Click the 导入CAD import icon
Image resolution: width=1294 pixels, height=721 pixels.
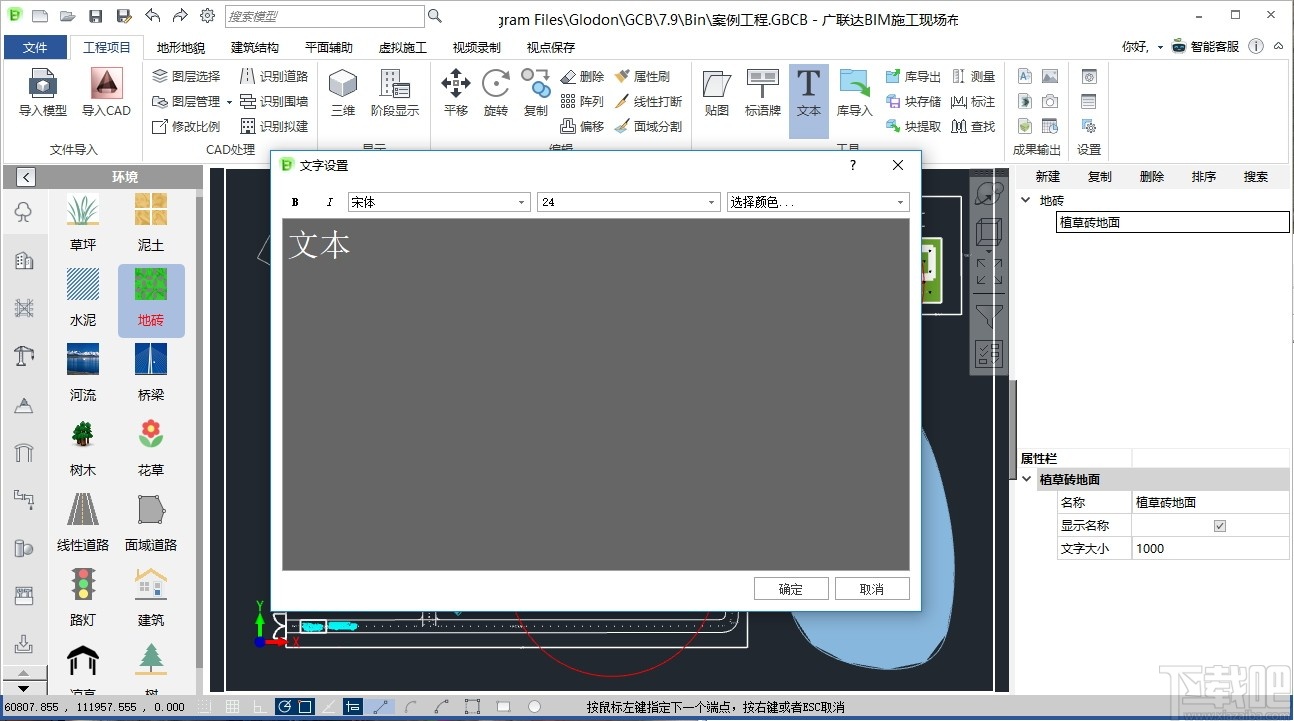pyautogui.click(x=106, y=93)
